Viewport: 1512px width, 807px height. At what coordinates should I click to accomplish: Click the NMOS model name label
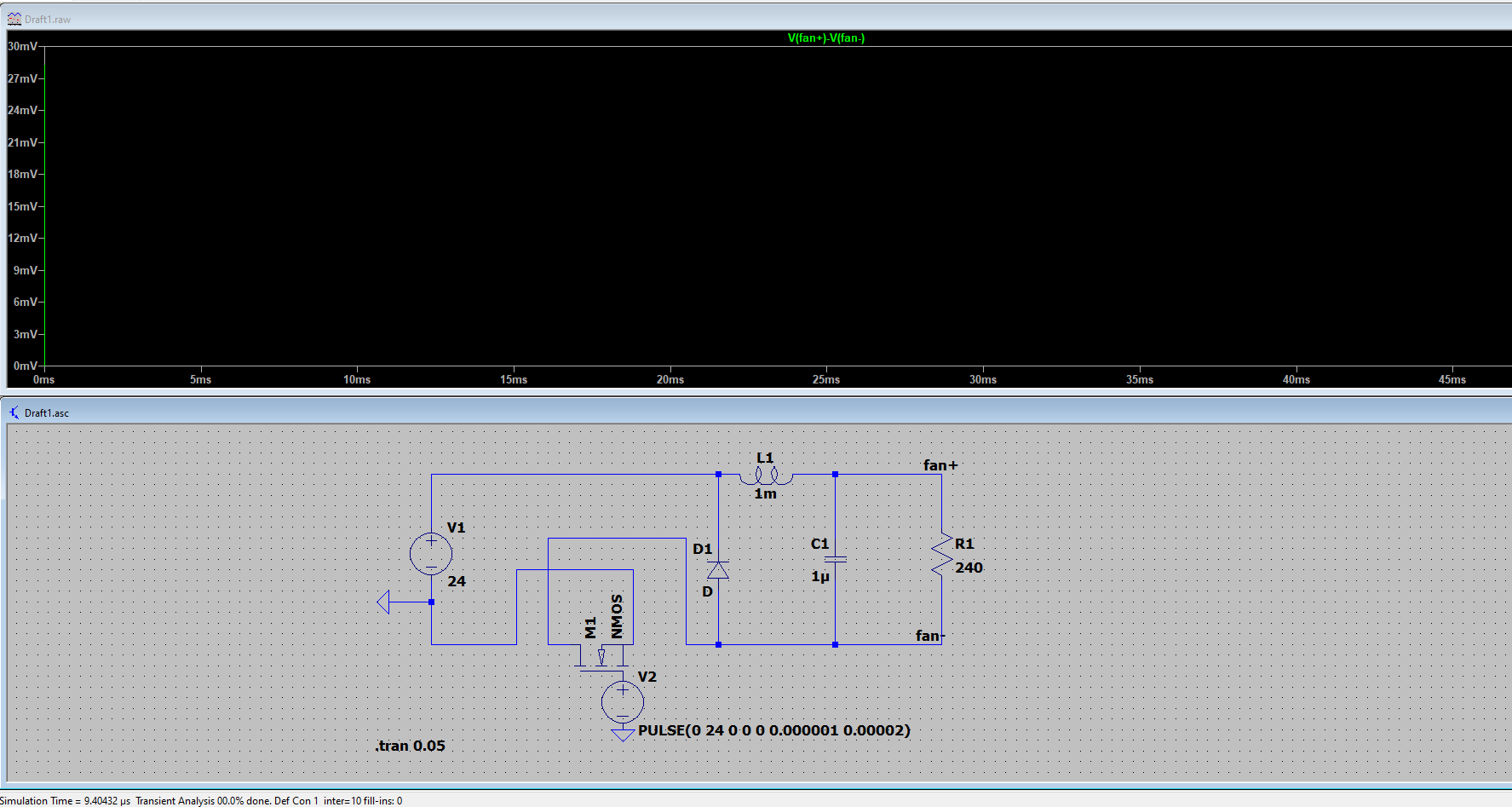(617, 616)
